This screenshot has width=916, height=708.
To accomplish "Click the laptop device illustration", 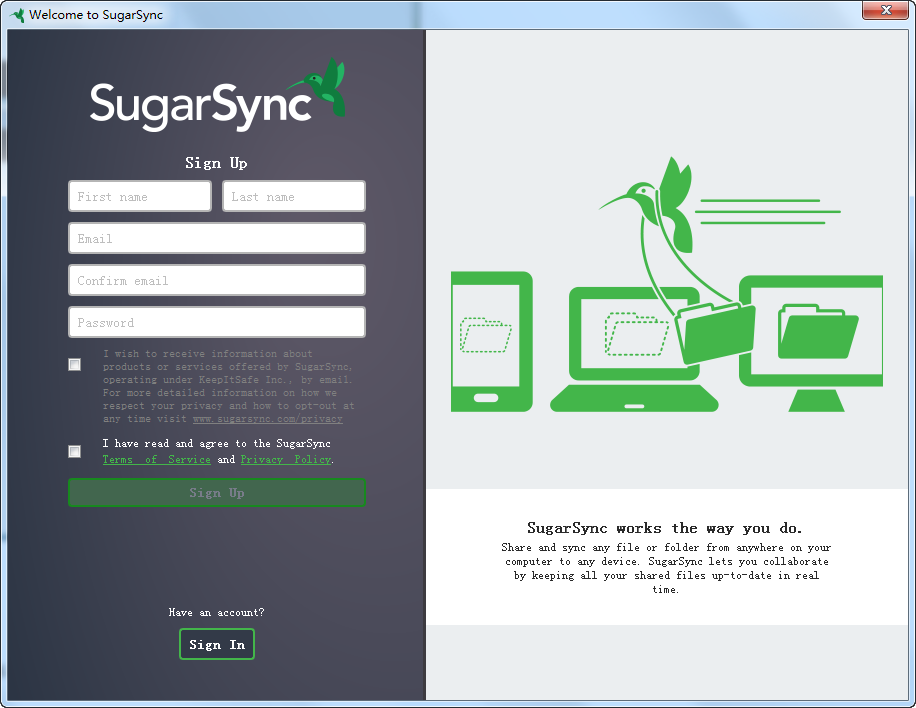I will pos(634,349).
